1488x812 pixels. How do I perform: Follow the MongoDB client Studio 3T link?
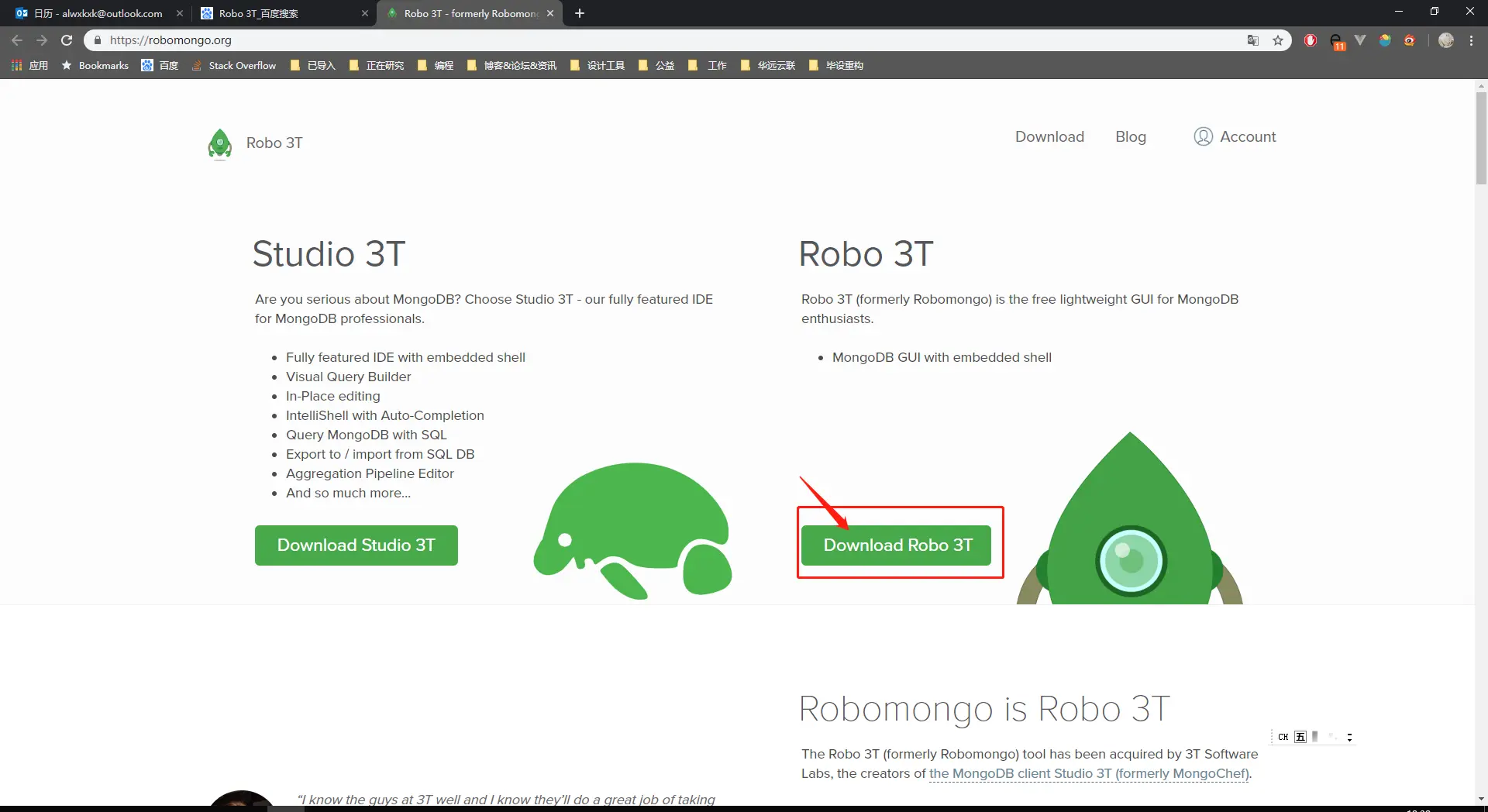tap(1089, 773)
